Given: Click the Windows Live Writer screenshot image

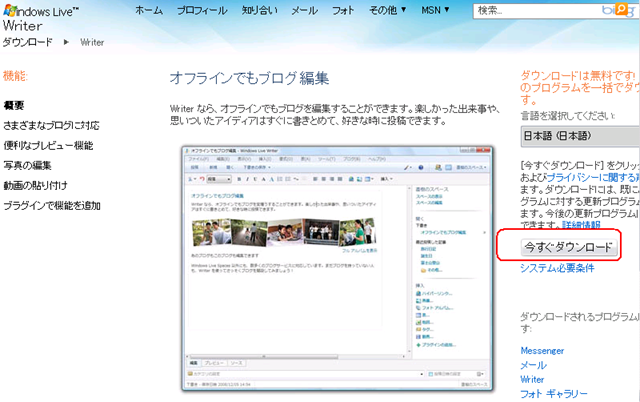Looking at the screenshot, I should (337, 269).
